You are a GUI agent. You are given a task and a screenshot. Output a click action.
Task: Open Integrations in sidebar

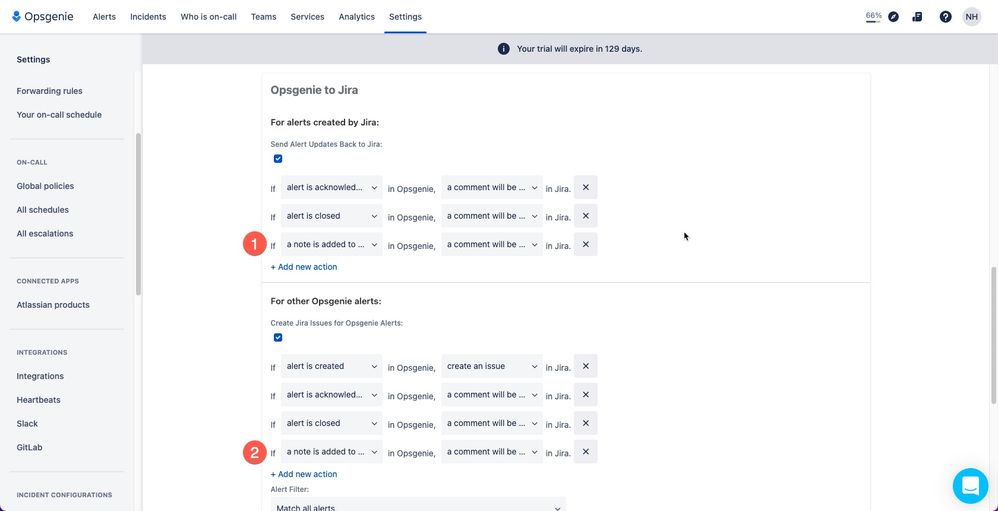[x=40, y=376]
